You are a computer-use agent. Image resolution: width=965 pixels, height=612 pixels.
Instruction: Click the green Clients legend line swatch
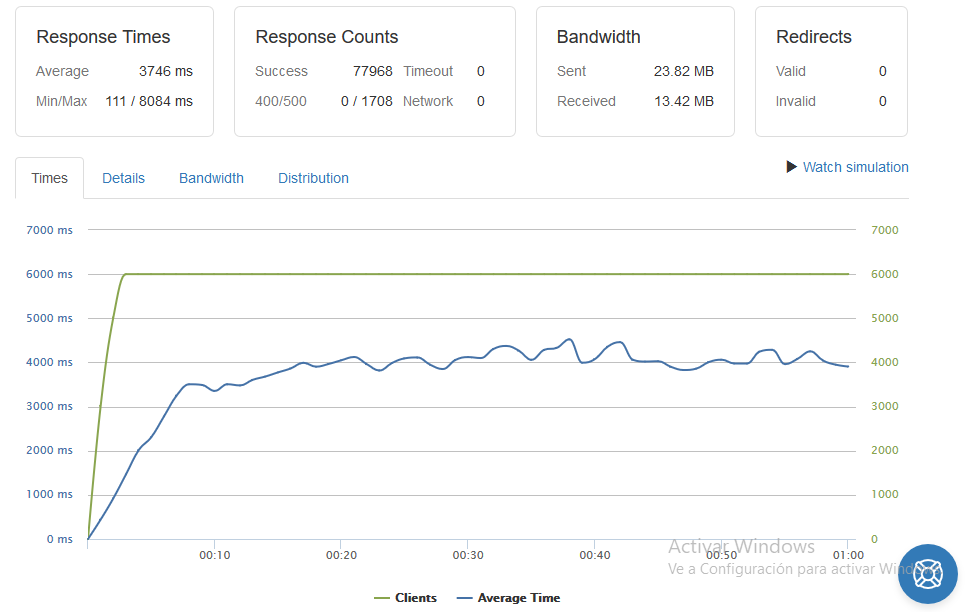[382, 598]
